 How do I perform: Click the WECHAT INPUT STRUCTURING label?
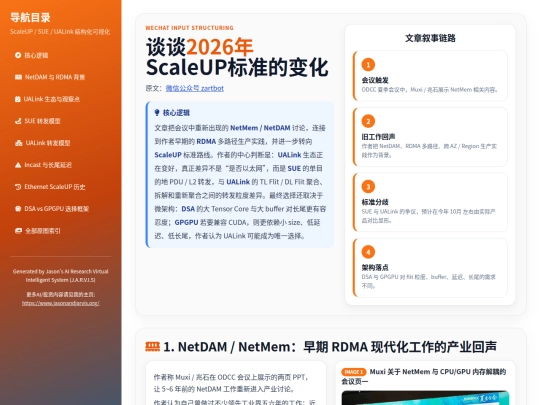click(x=189, y=28)
